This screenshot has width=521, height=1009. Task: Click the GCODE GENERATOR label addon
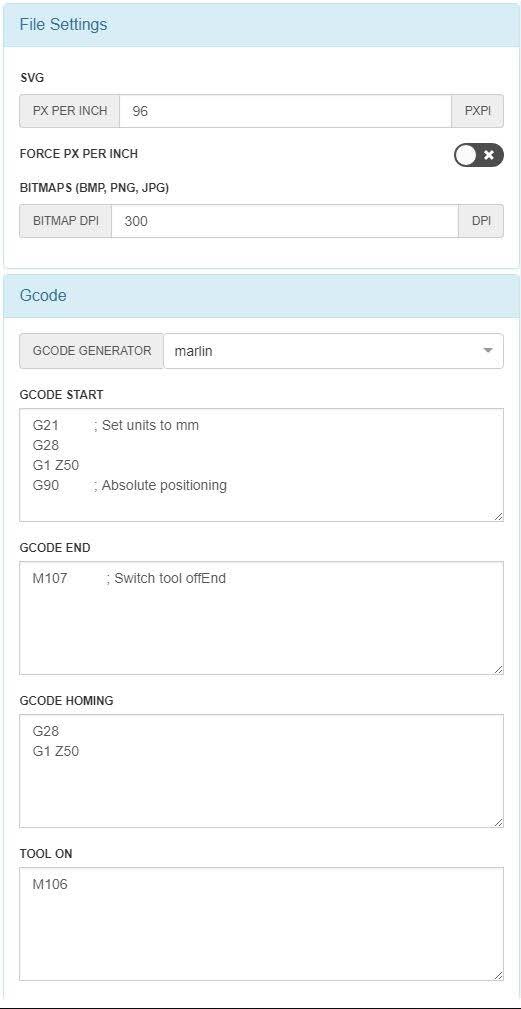click(92, 351)
